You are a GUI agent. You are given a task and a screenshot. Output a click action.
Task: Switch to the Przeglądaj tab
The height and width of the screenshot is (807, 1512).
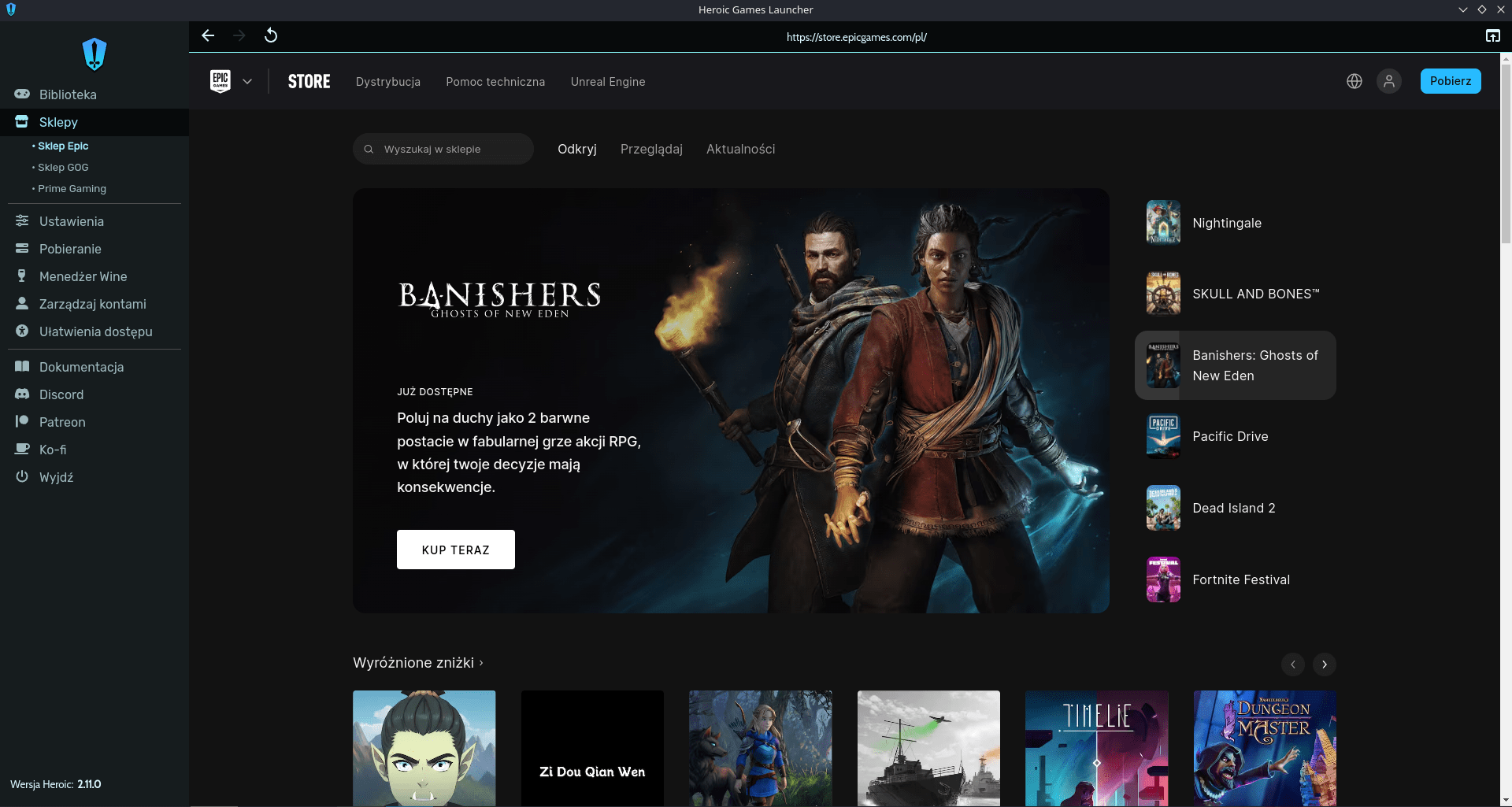[651, 149]
